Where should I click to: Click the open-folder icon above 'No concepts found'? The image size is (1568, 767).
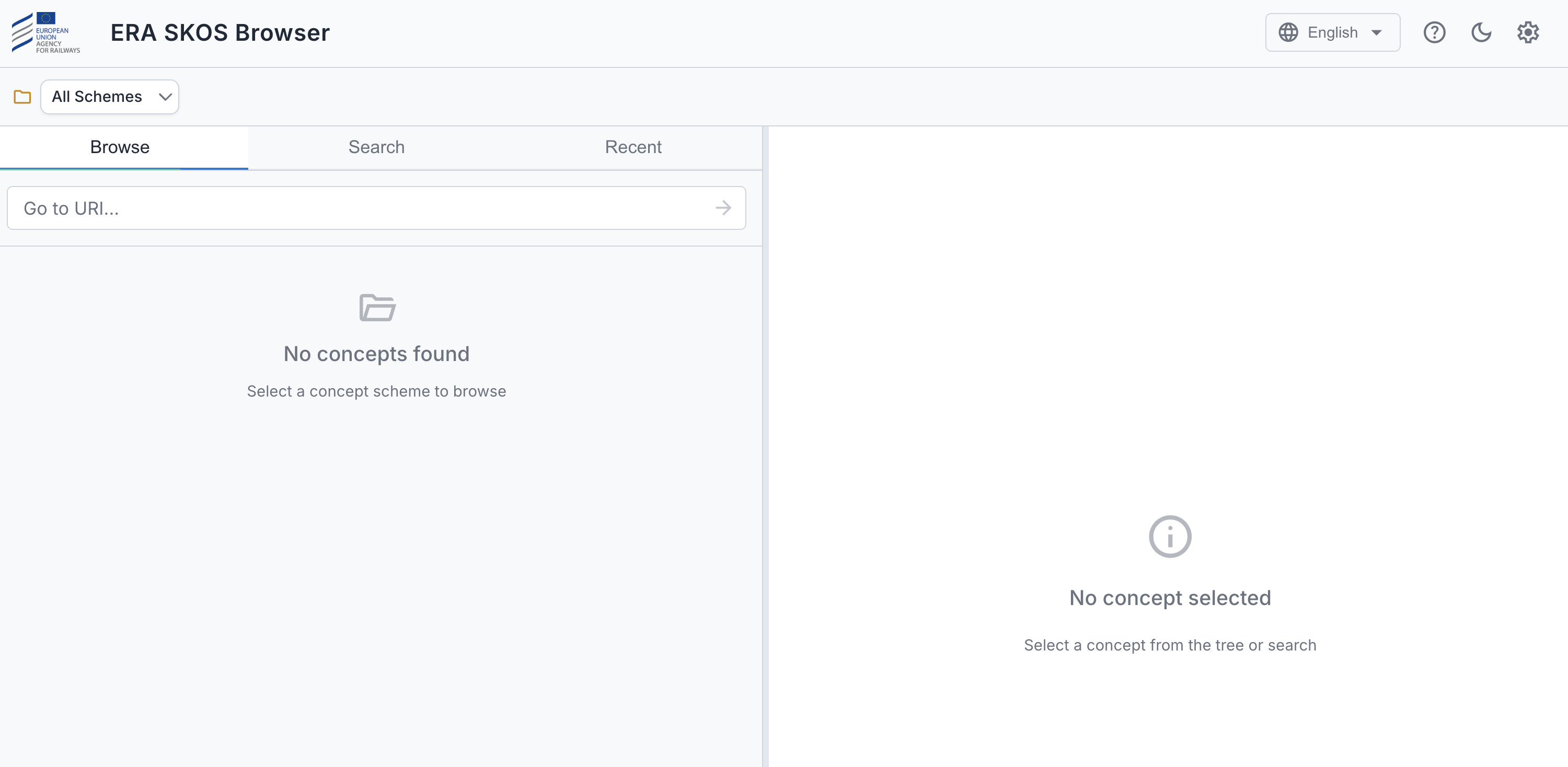(x=376, y=308)
